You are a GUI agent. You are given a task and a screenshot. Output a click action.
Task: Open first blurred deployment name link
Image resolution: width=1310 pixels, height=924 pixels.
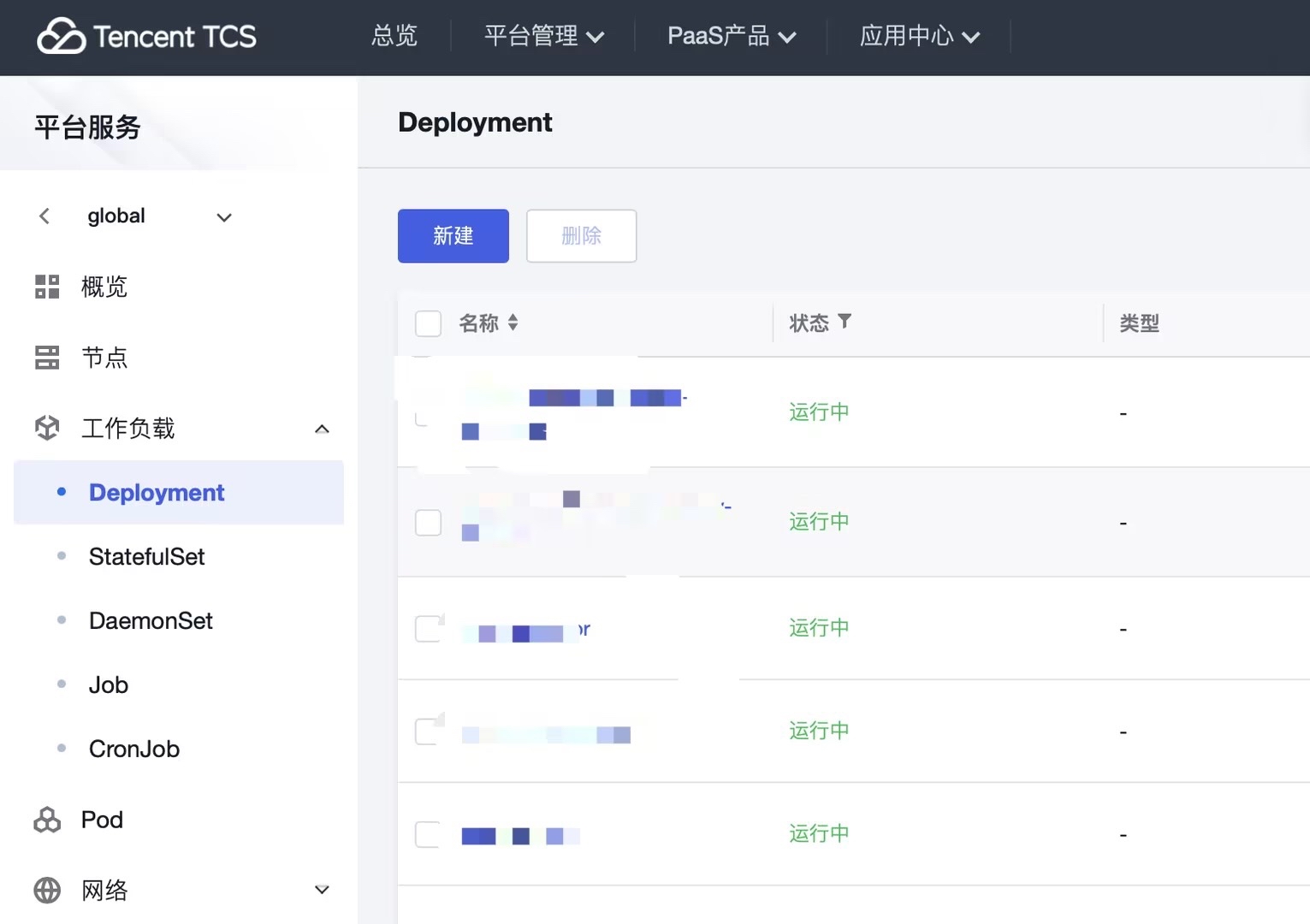[574, 414]
